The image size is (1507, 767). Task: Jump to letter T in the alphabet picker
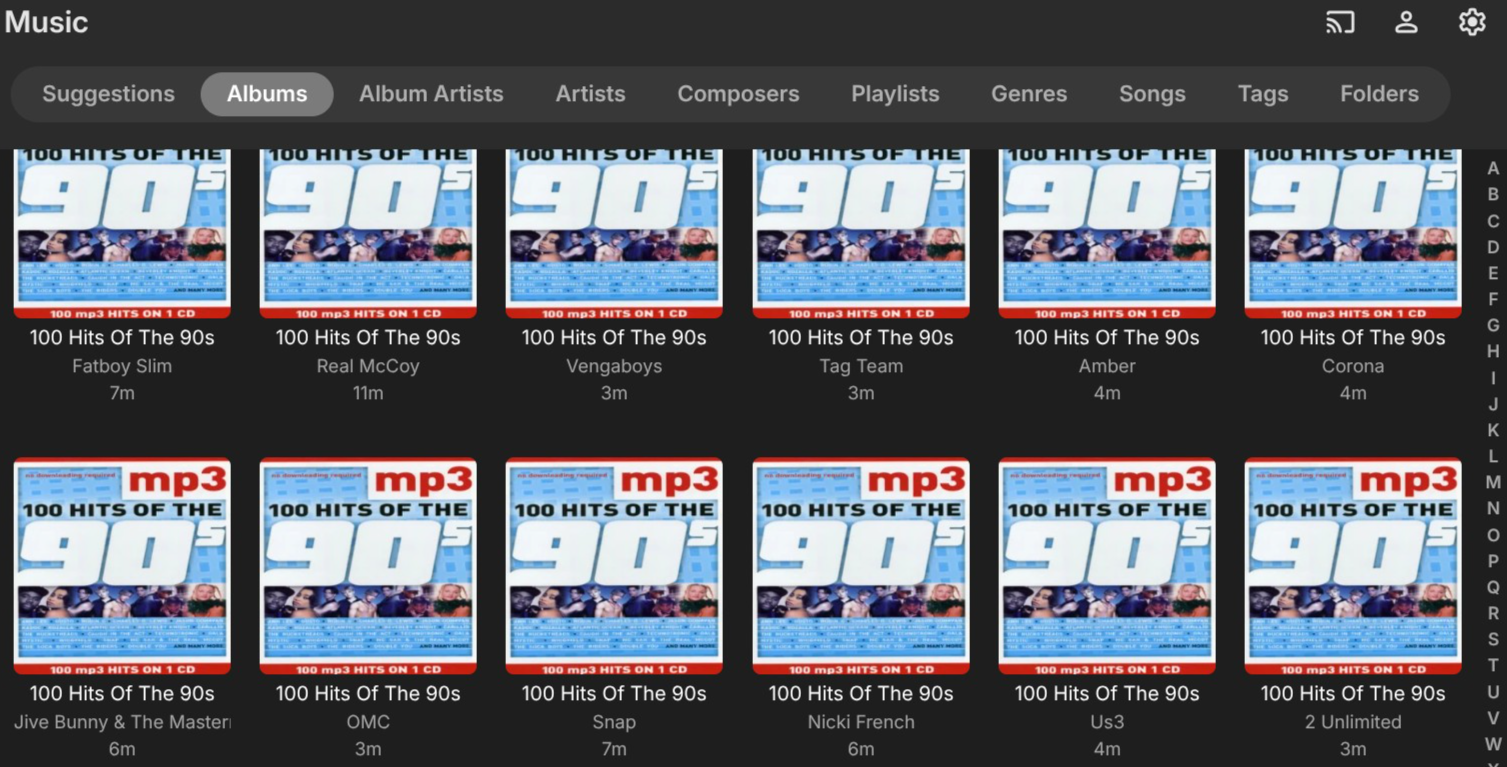click(x=1493, y=665)
